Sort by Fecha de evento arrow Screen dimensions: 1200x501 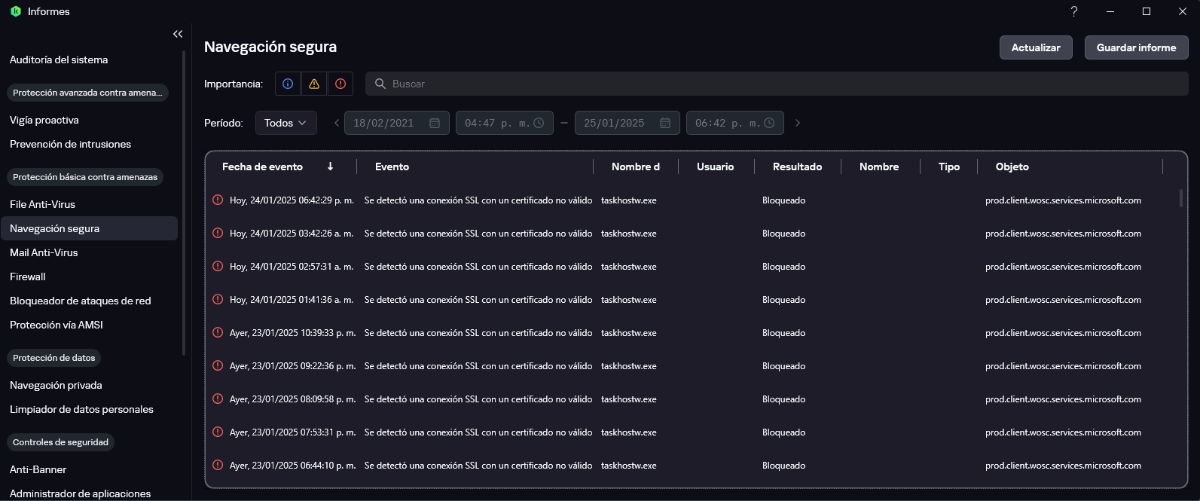330,167
